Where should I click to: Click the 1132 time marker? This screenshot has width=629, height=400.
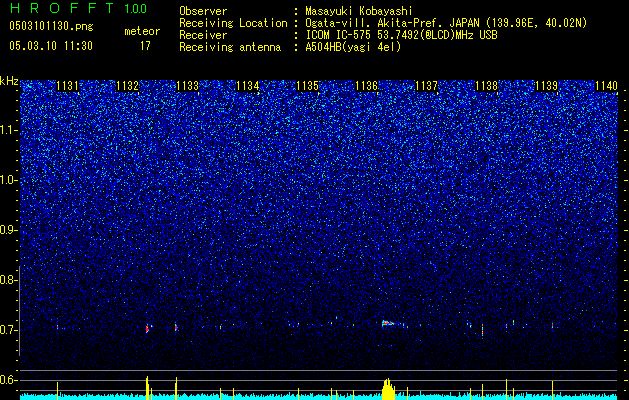pos(127,86)
